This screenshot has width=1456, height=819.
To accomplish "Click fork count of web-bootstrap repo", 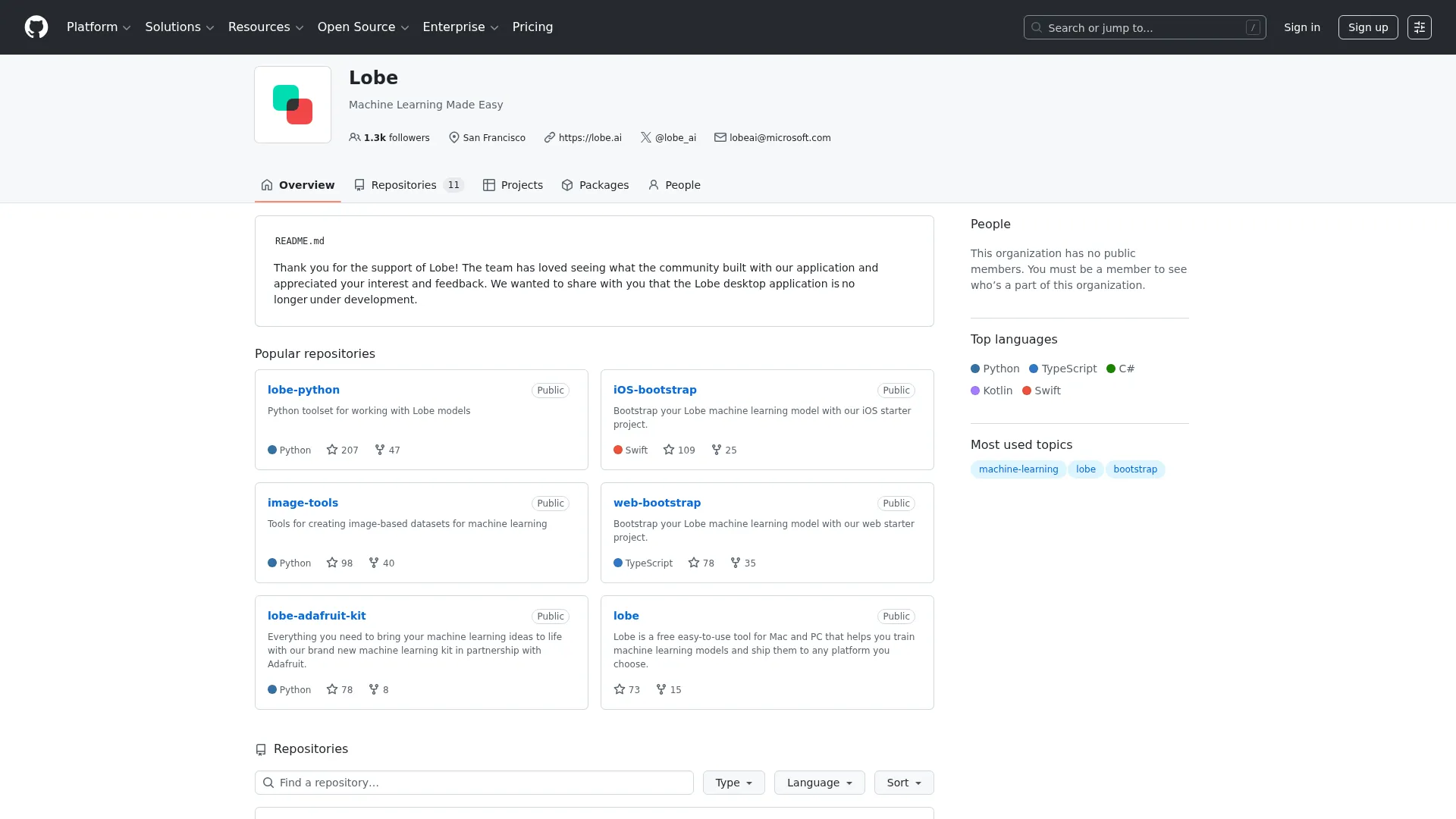I will coord(743,563).
